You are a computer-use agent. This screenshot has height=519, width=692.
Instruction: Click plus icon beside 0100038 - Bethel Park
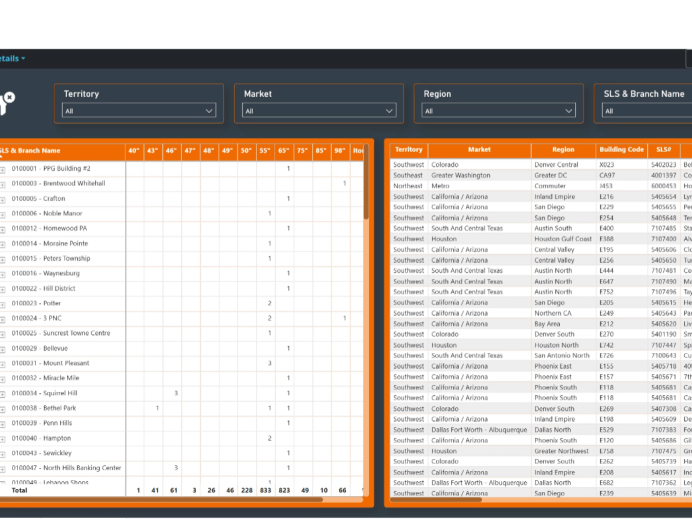tap(3, 408)
